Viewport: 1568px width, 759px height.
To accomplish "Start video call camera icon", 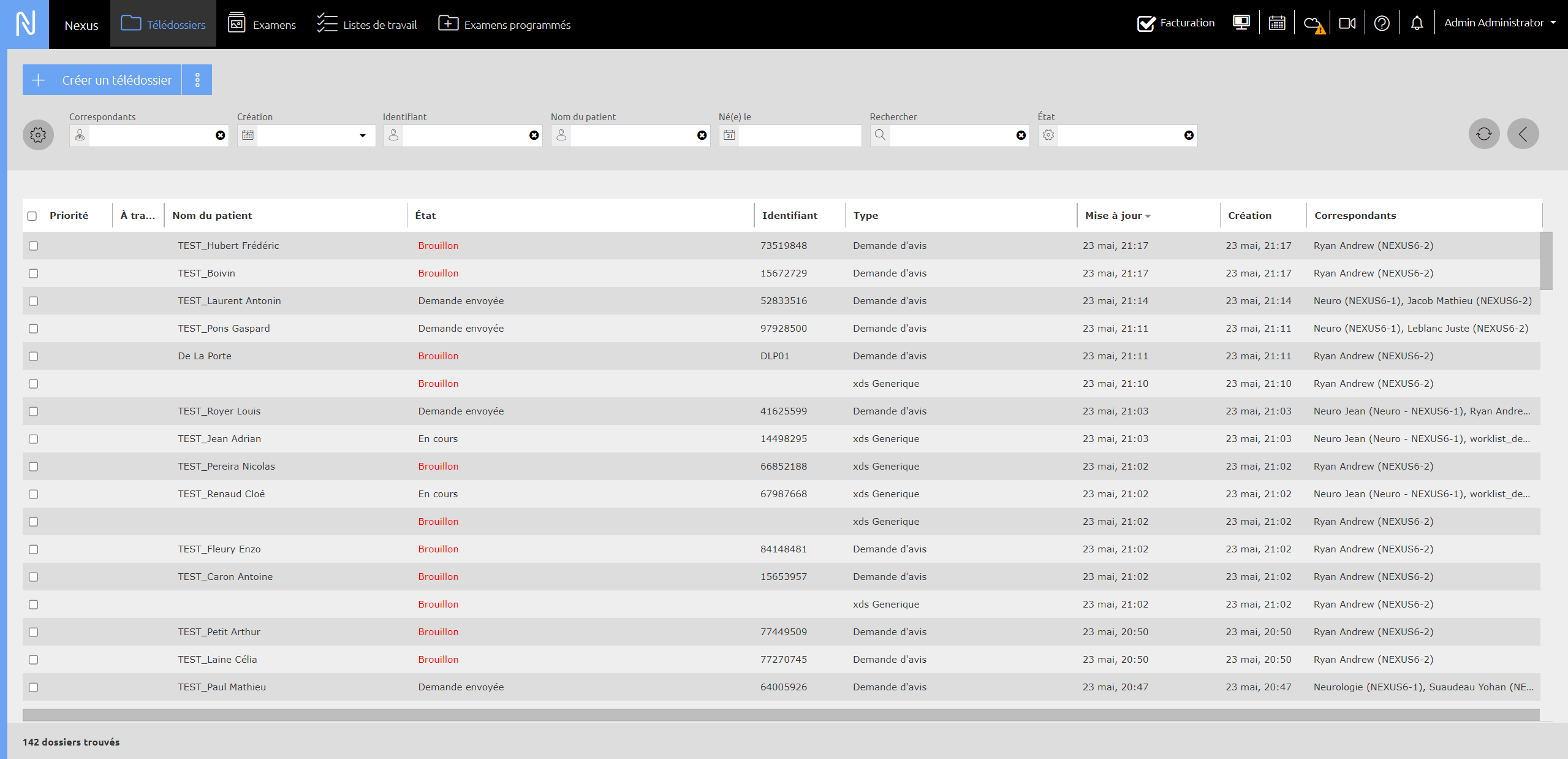I will click(x=1347, y=23).
